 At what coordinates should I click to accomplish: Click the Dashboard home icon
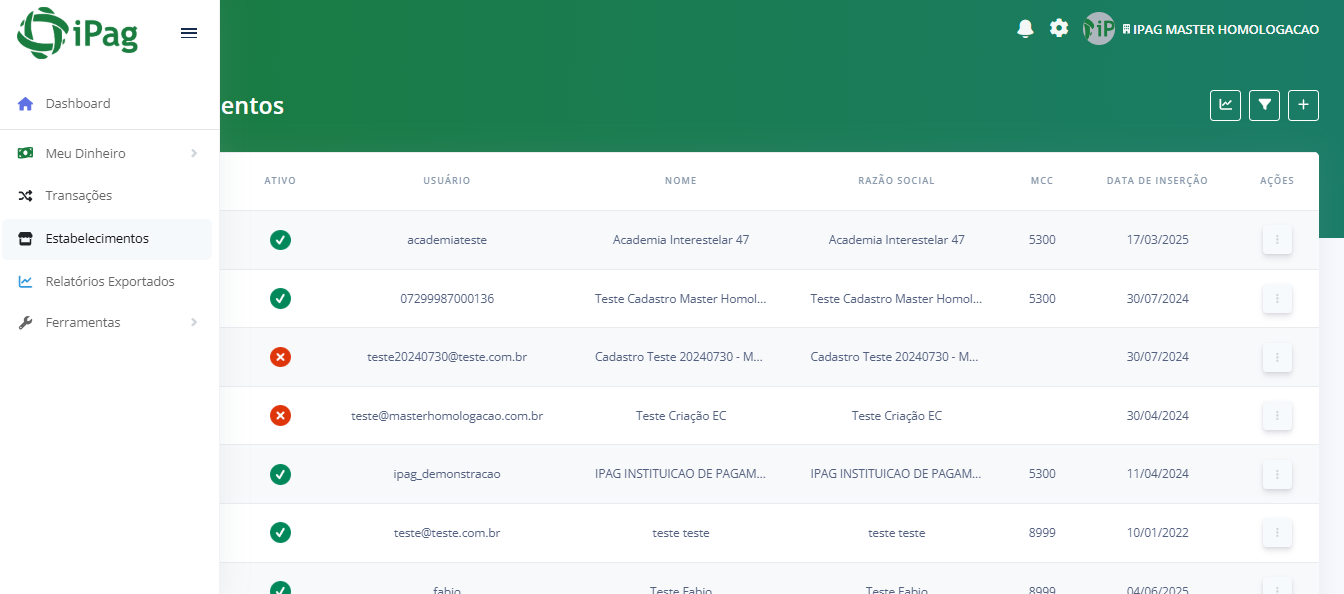point(26,103)
